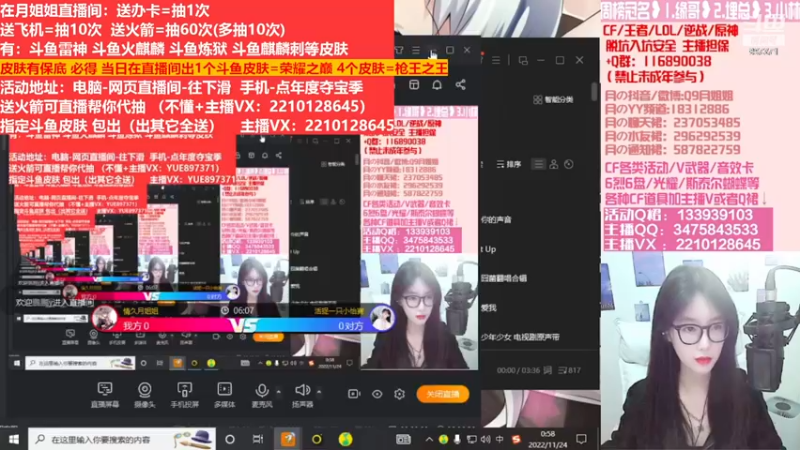800x450 pixels.
Task: Open notification center on the bottom taskbar
Action: click(581, 439)
